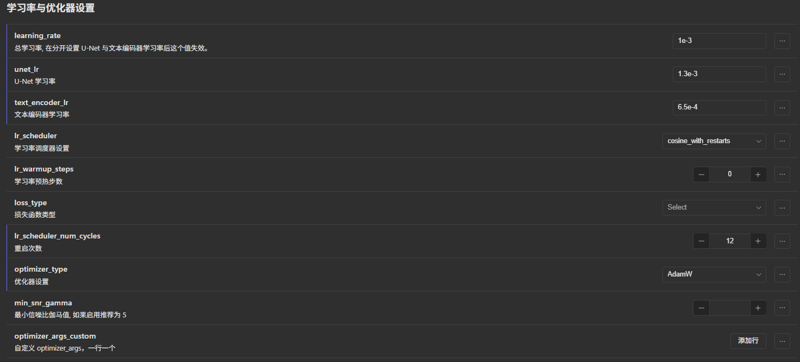Increment lr_scheduler_num_cycles using the plus button
The image size is (800, 362).
[758, 241]
